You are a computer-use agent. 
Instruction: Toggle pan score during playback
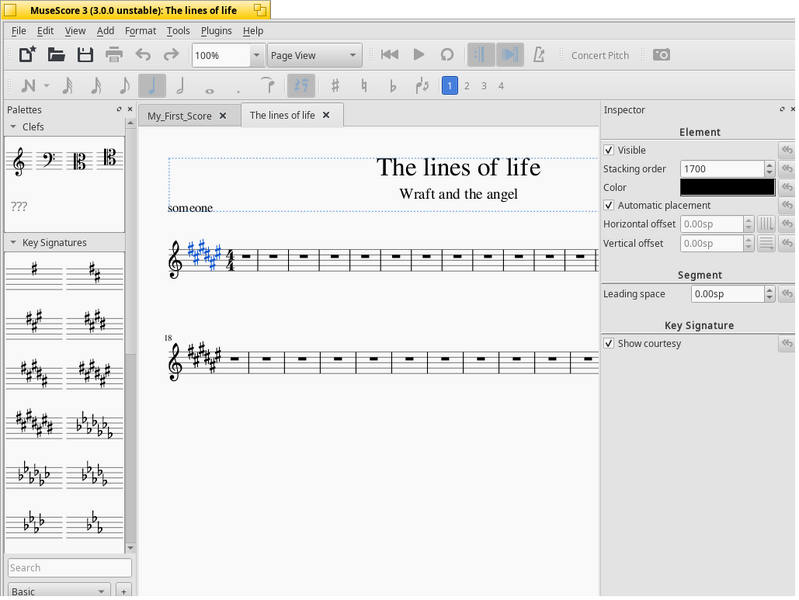(510, 55)
